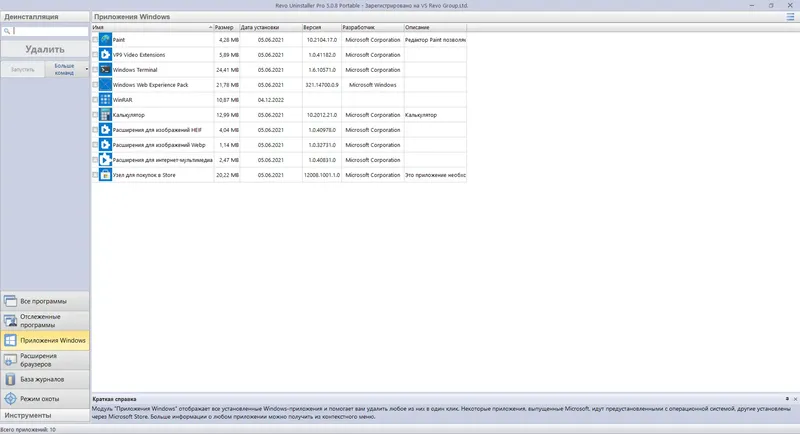This screenshot has height=434, width=800.
Task: Click the Store purchase host icon
Action: [x=105, y=175]
